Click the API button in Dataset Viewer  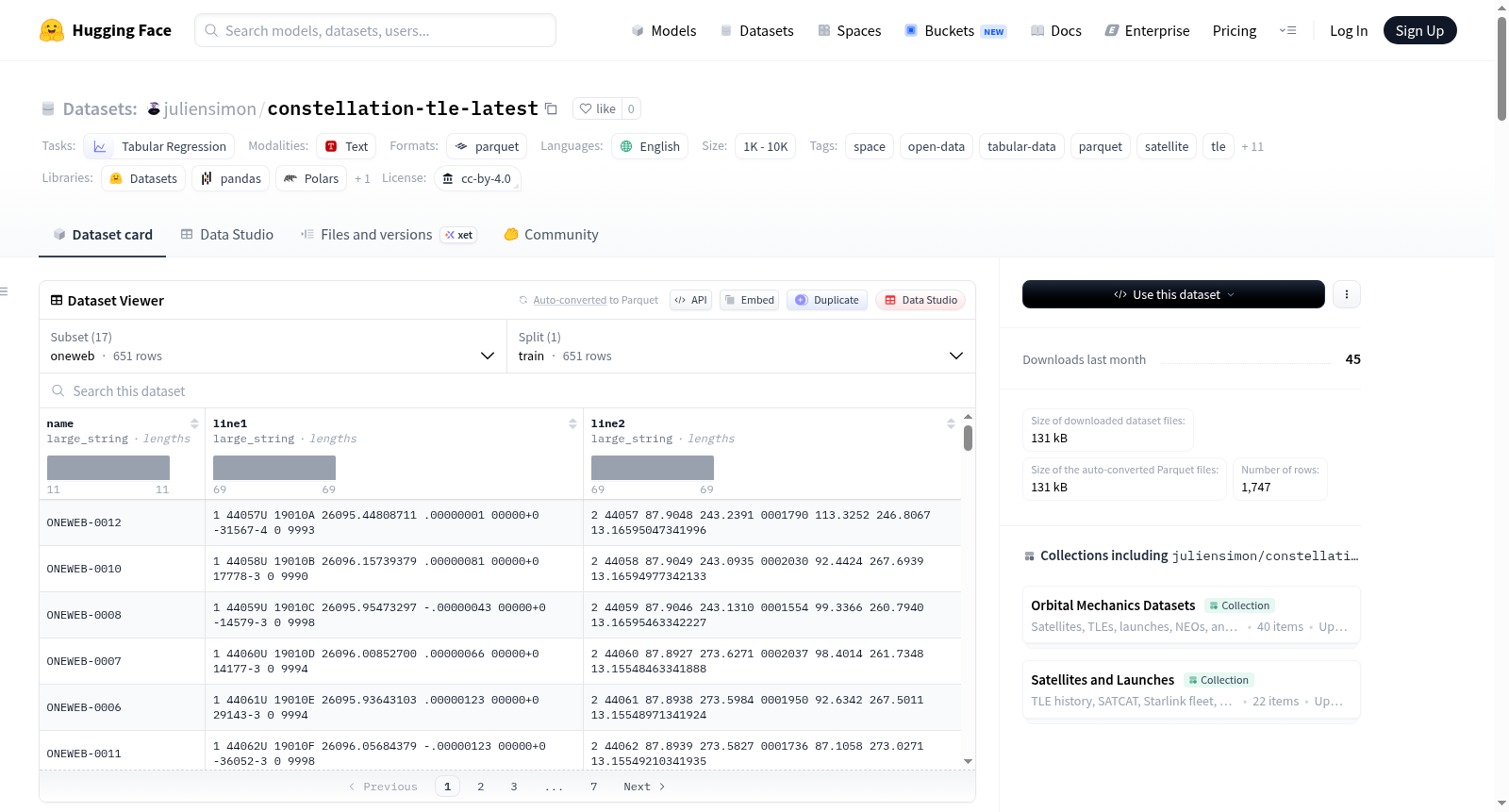click(690, 300)
